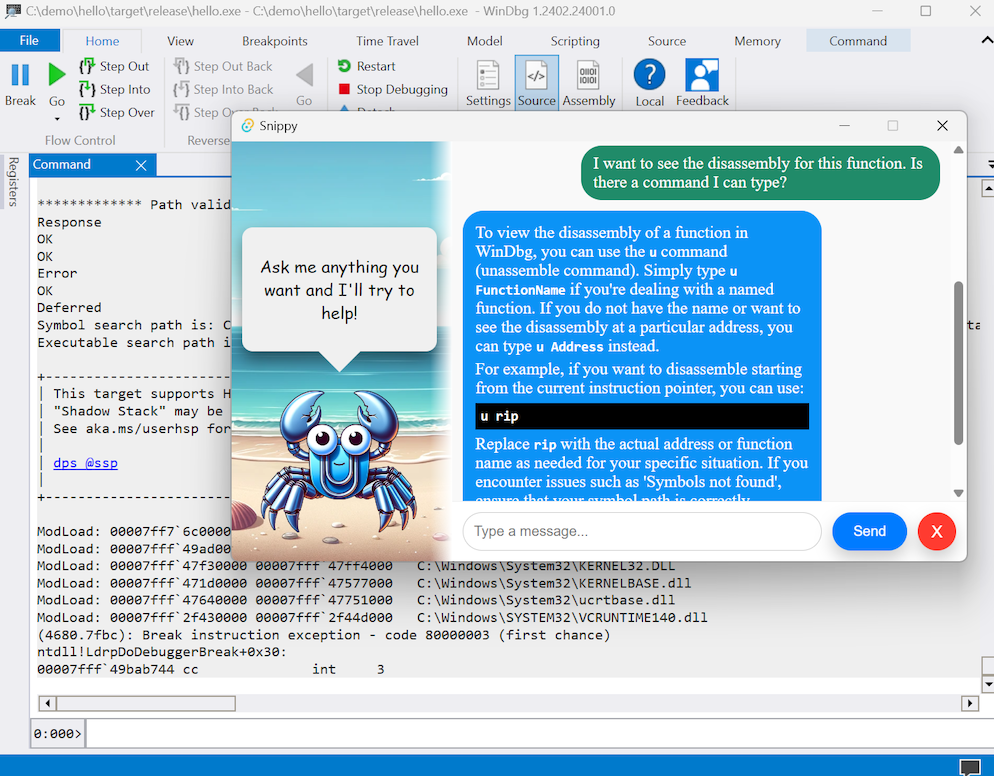Click command window vertical scroll down arrow
This screenshot has height=776, width=994.
click(988, 684)
